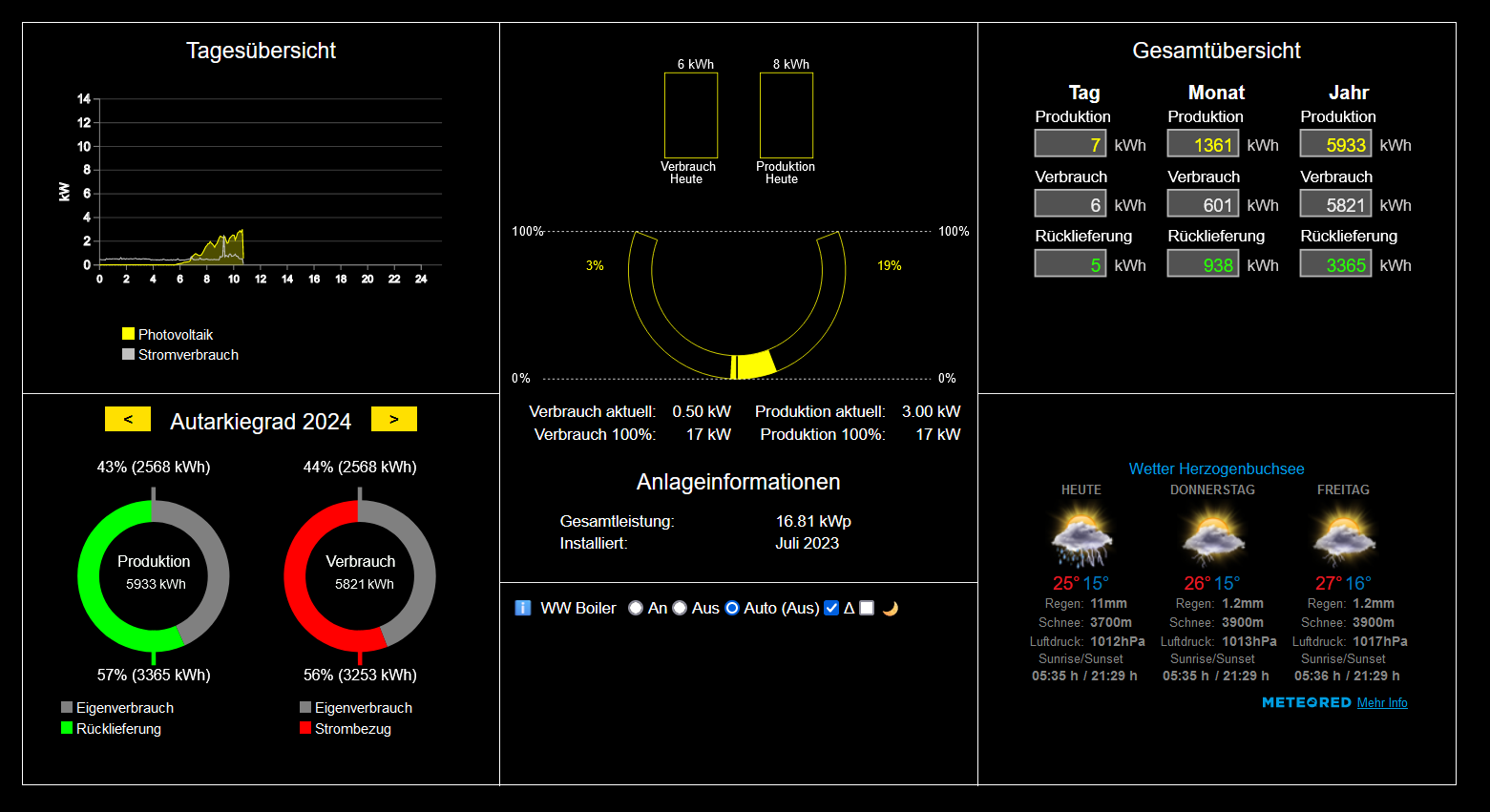Click the red Strombezug legend square
Image resolution: width=1490 pixels, height=812 pixels.
(x=305, y=728)
